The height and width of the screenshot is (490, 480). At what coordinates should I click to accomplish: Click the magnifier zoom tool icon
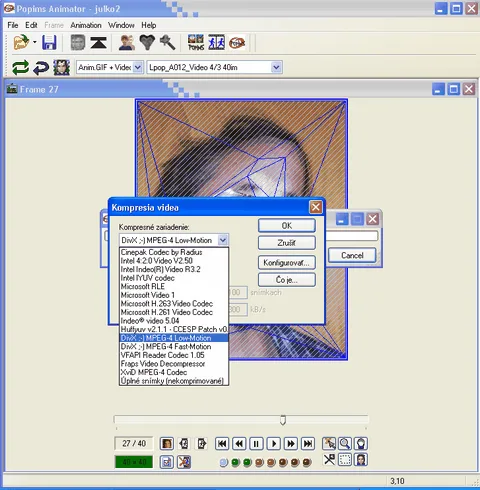tap(345, 444)
